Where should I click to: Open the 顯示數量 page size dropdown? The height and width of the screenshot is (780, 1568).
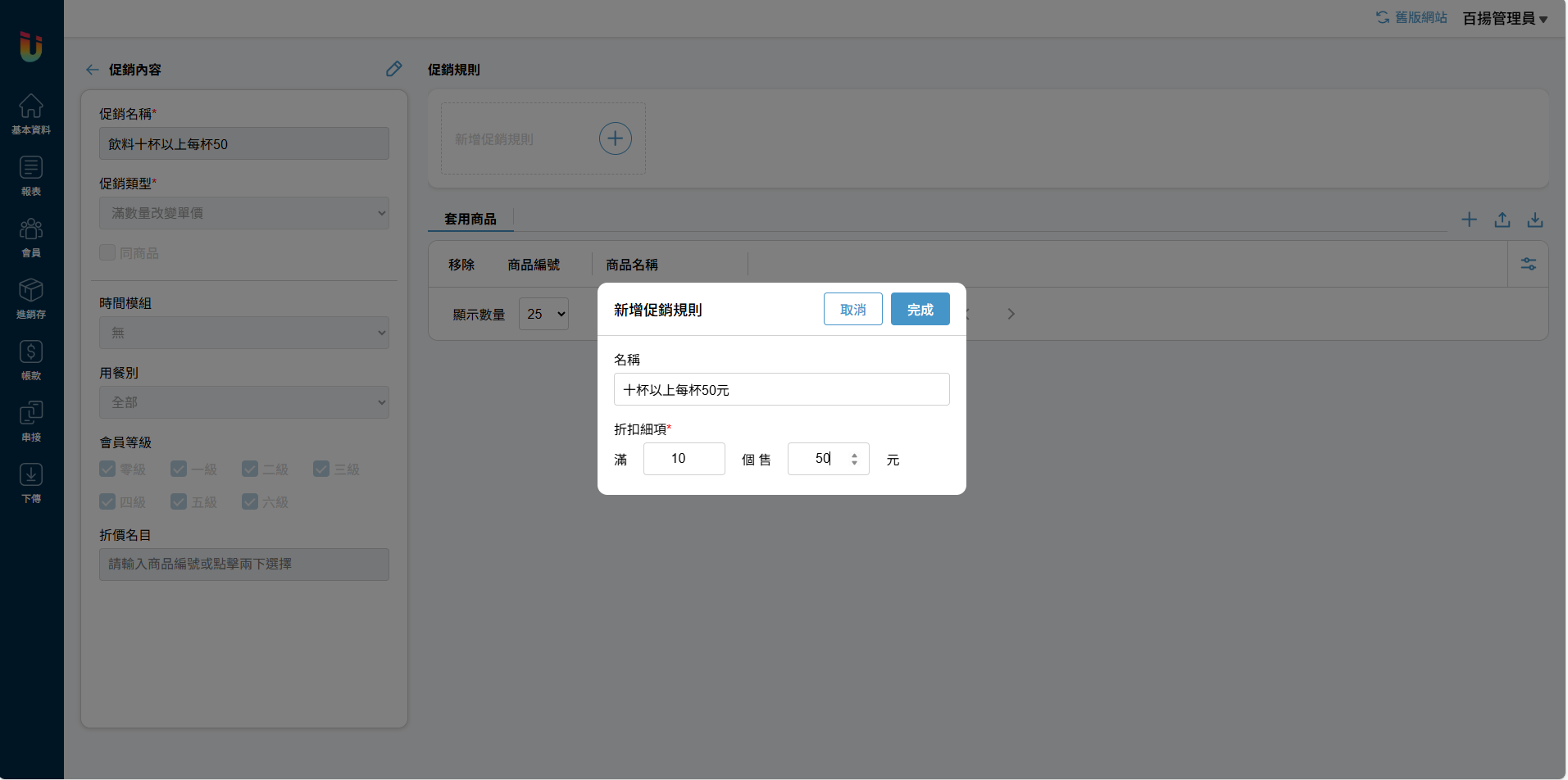(x=543, y=314)
